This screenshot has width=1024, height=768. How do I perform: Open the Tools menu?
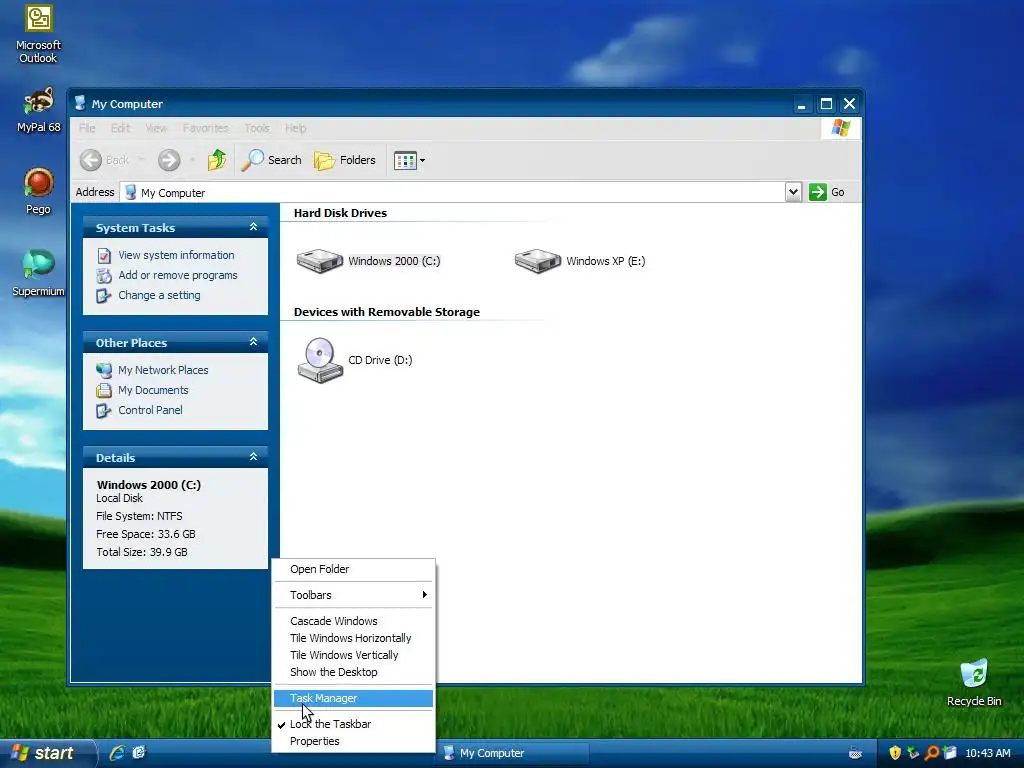[257, 128]
